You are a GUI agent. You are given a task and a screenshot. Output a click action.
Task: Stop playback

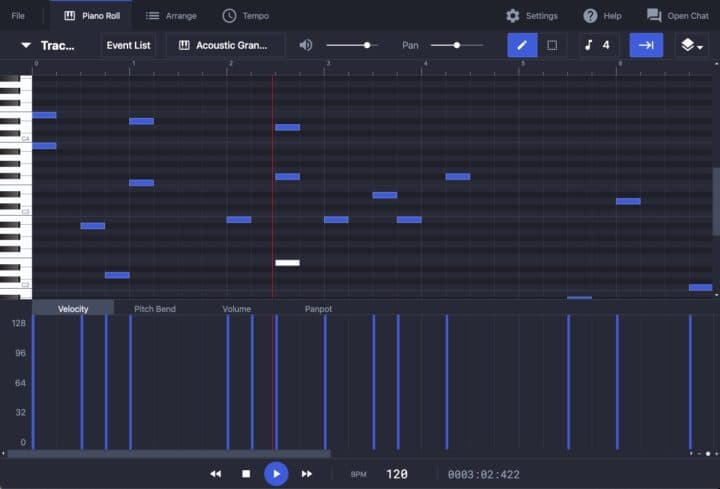pyautogui.click(x=246, y=474)
